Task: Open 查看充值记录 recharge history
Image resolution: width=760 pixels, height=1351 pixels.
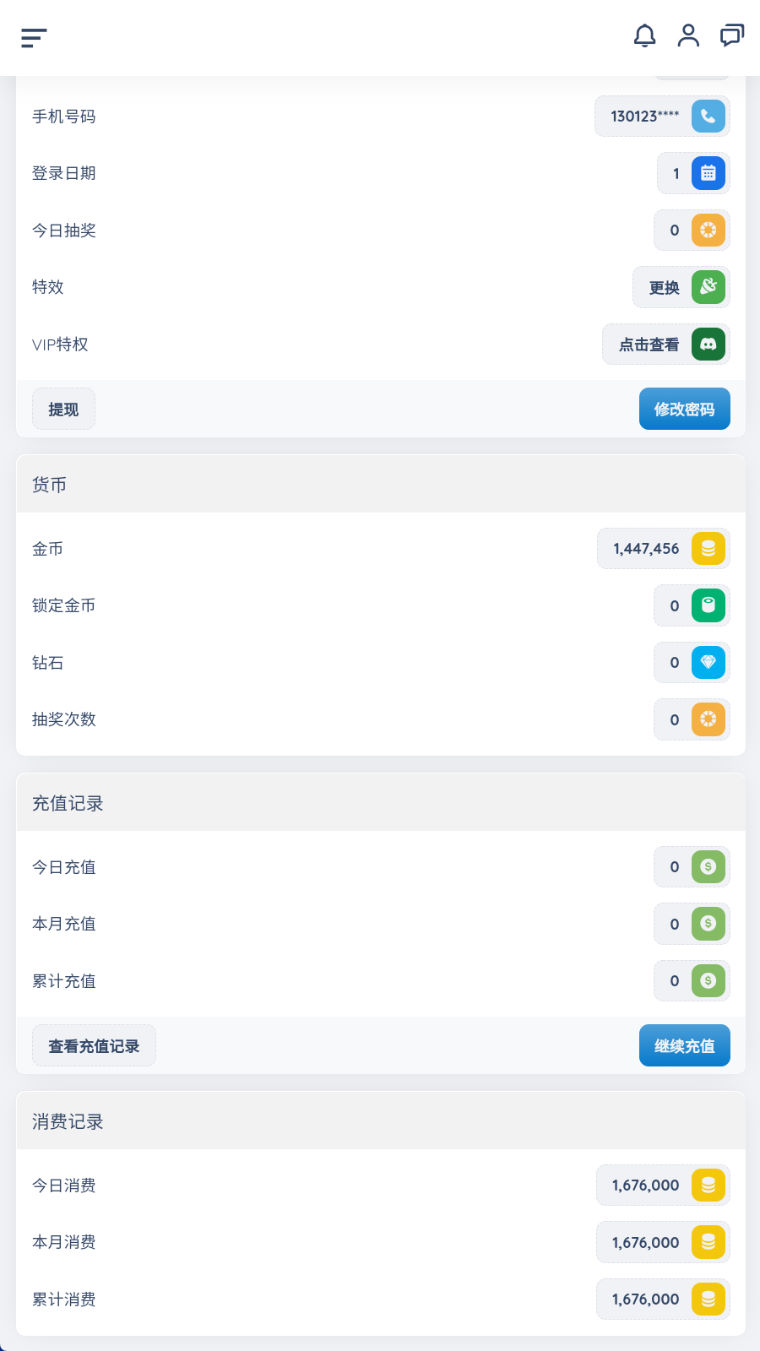Action: point(94,1046)
